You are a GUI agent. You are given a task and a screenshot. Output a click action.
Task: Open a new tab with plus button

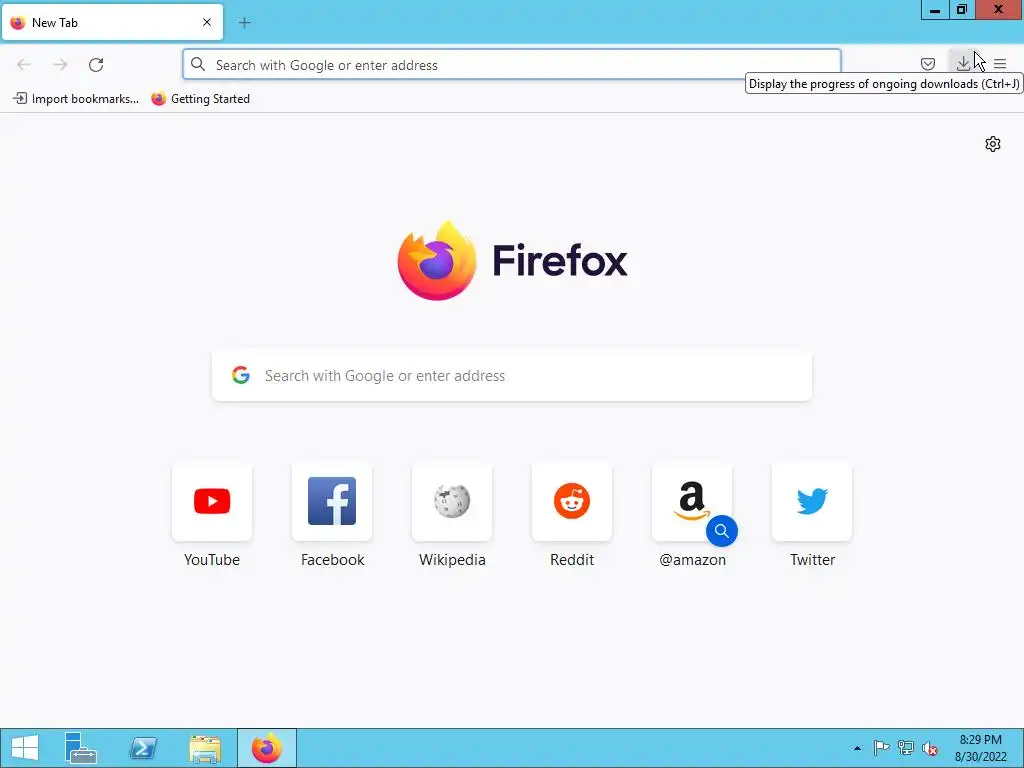coord(244,23)
